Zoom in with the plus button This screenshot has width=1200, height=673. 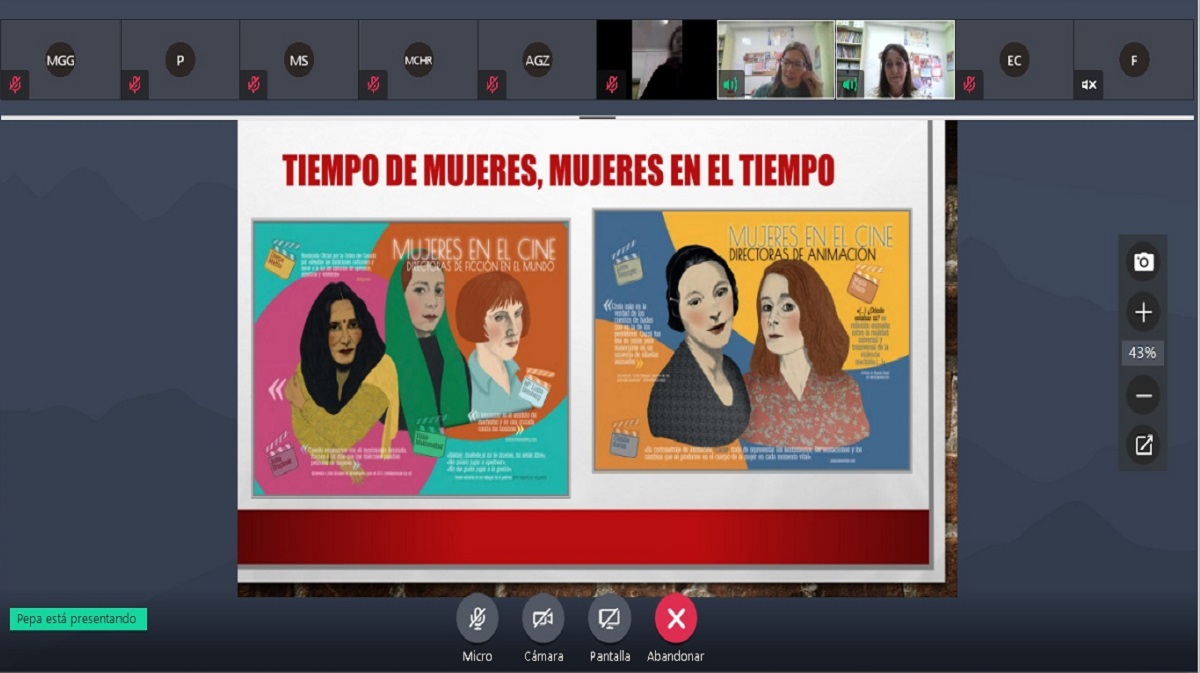click(x=1143, y=312)
